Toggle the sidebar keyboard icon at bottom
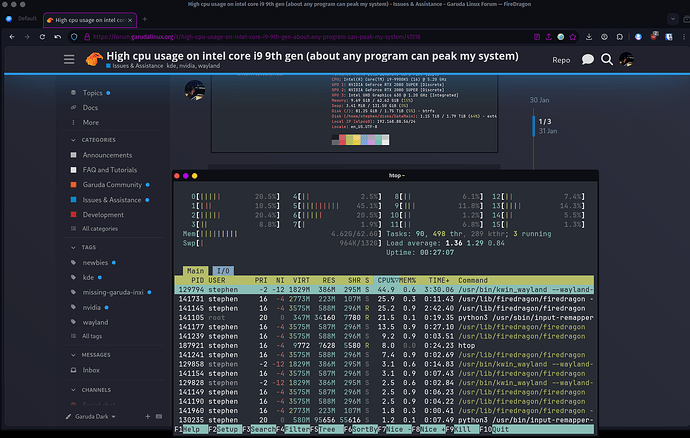The image size is (690, 438). pyautogui.click(x=159, y=416)
